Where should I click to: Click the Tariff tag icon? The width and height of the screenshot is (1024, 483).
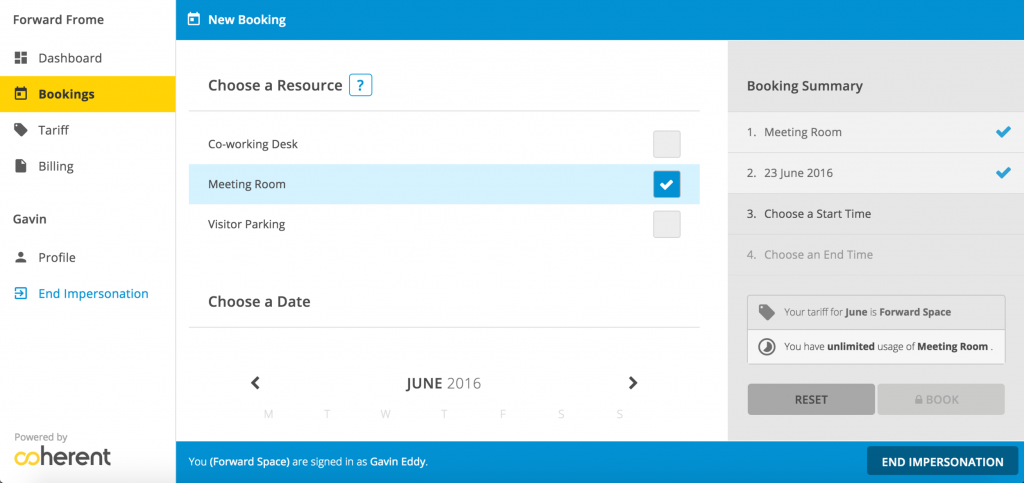(21, 130)
